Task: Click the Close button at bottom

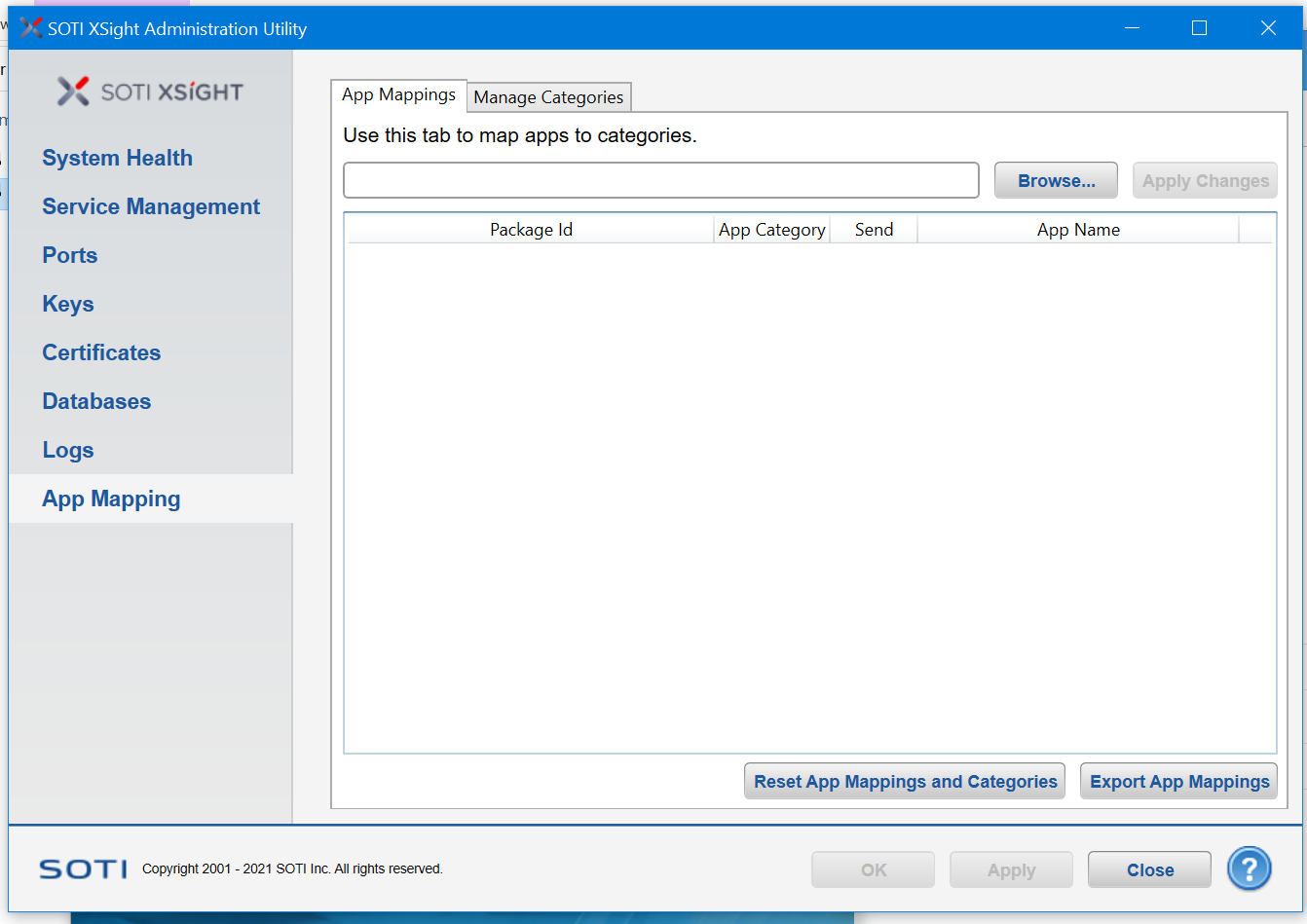Action: [x=1149, y=869]
